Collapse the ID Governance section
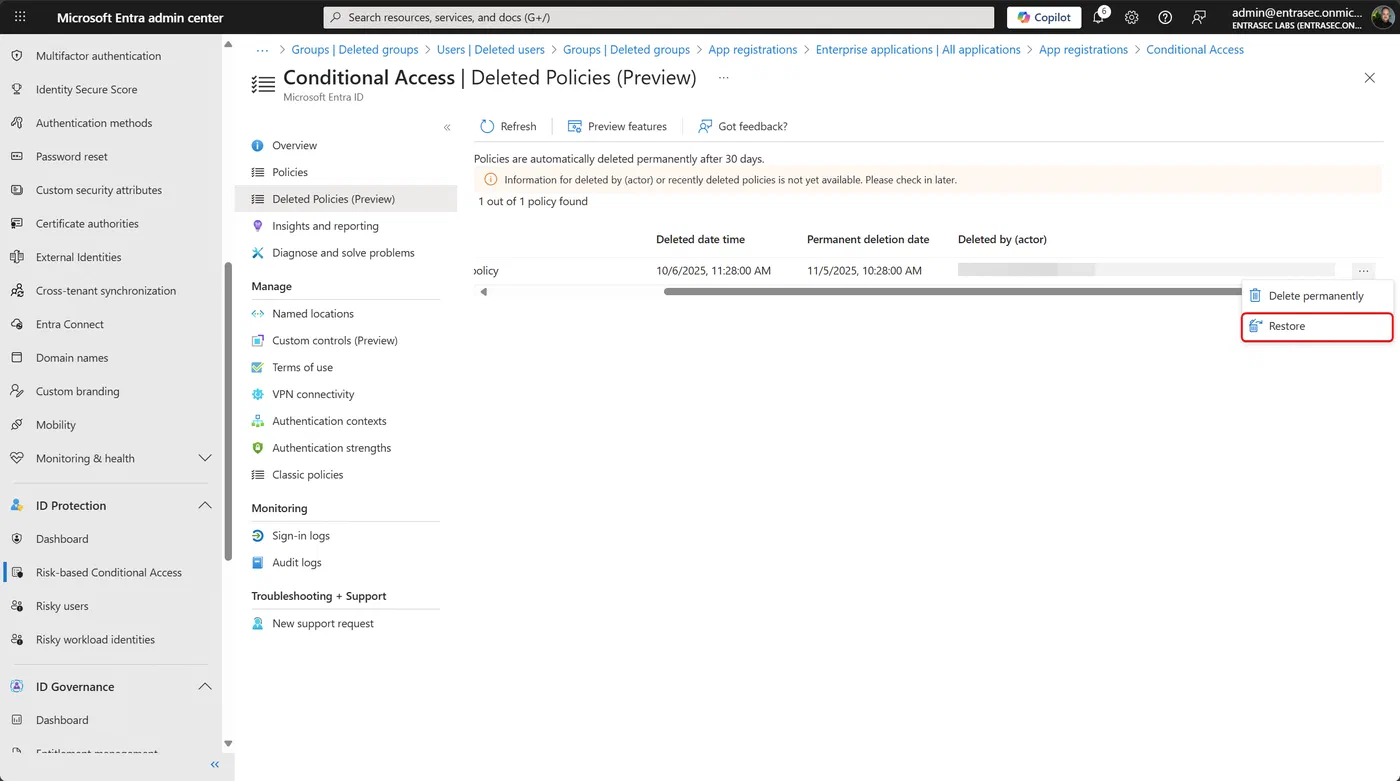 (x=205, y=687)
